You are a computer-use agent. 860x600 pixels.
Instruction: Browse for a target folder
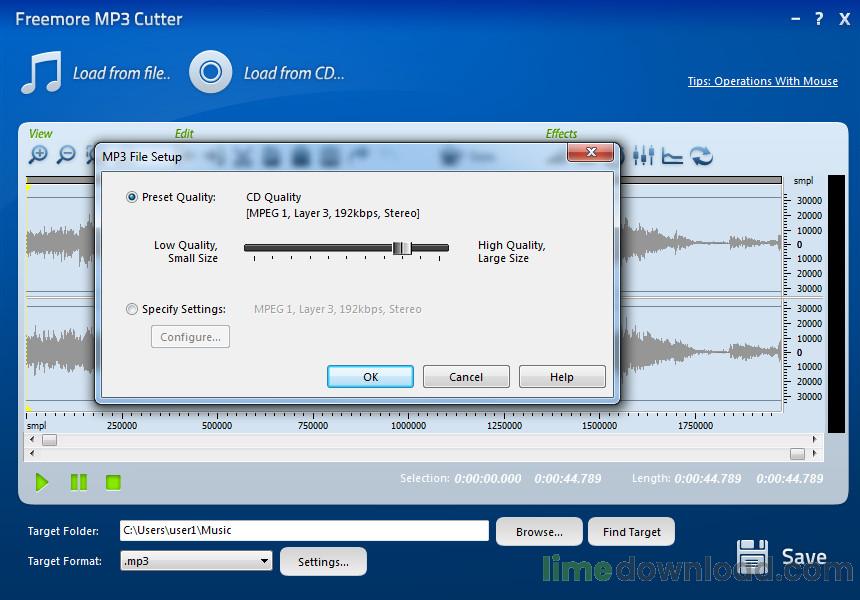point(538,531)
